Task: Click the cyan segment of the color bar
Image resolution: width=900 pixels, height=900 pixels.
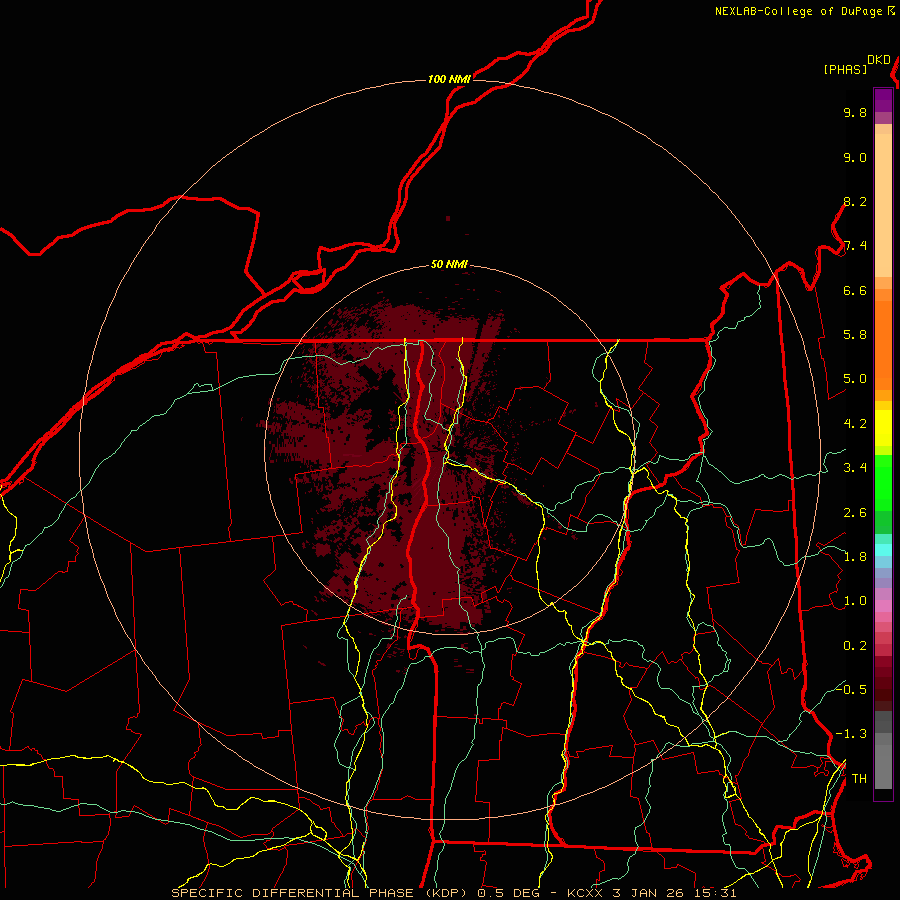Action: click(883, 550)
